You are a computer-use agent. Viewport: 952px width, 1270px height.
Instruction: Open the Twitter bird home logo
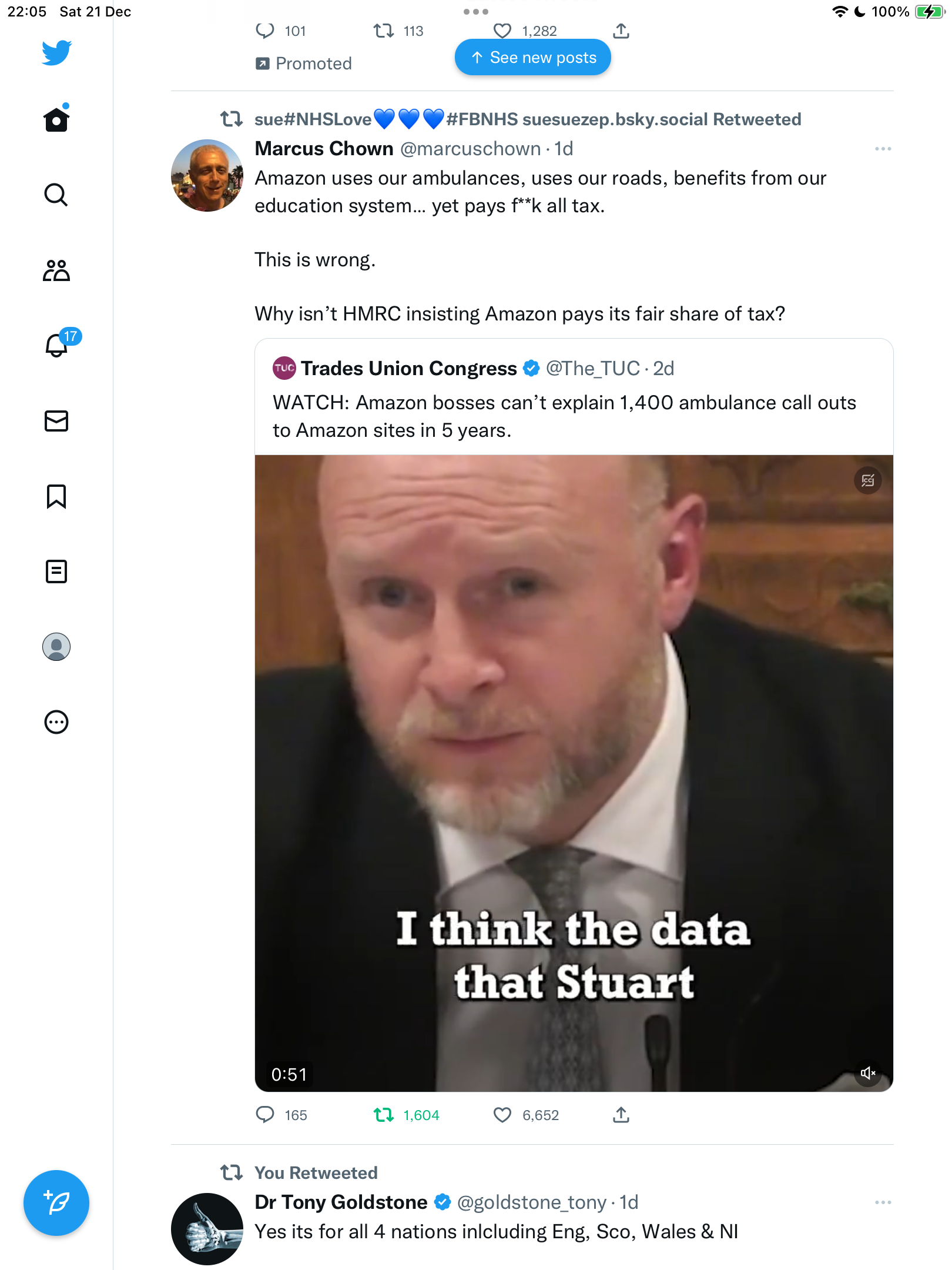click(x=56, y=53)
